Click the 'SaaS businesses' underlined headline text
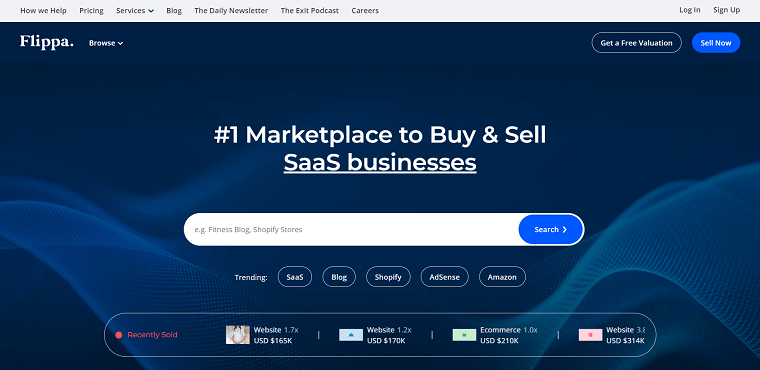 tap(380, 163)
